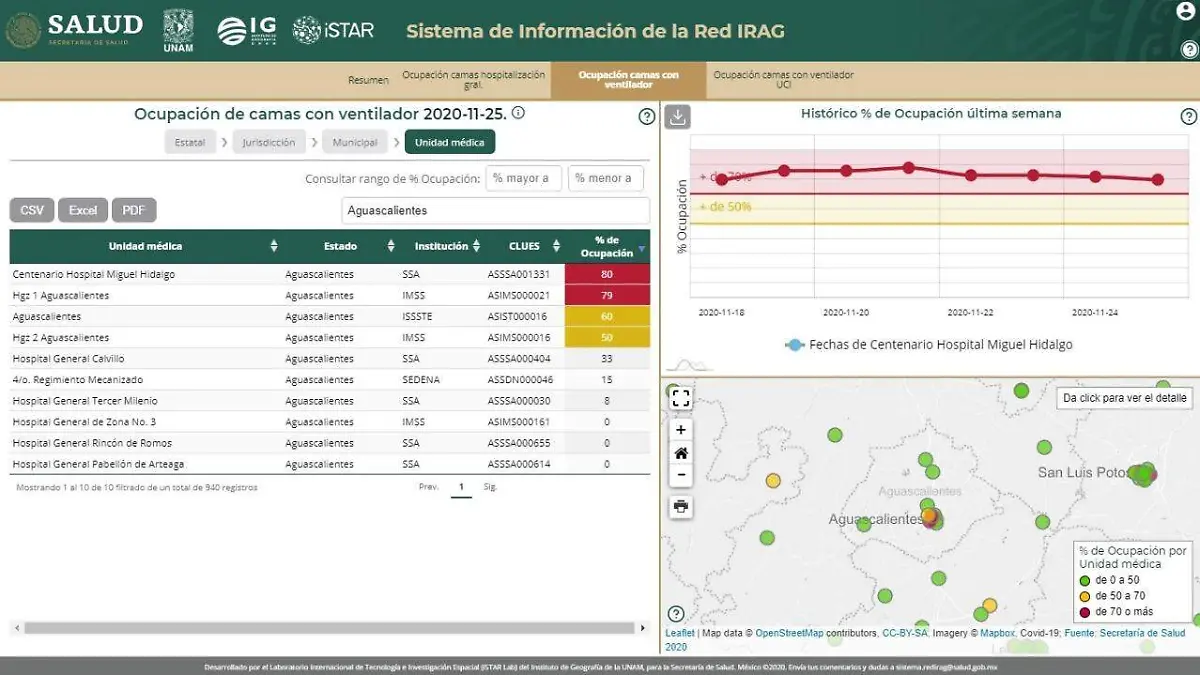Viewport: 1200px width, 675px height.
Task: Click the download chart icon
Action: coord(678,117)
